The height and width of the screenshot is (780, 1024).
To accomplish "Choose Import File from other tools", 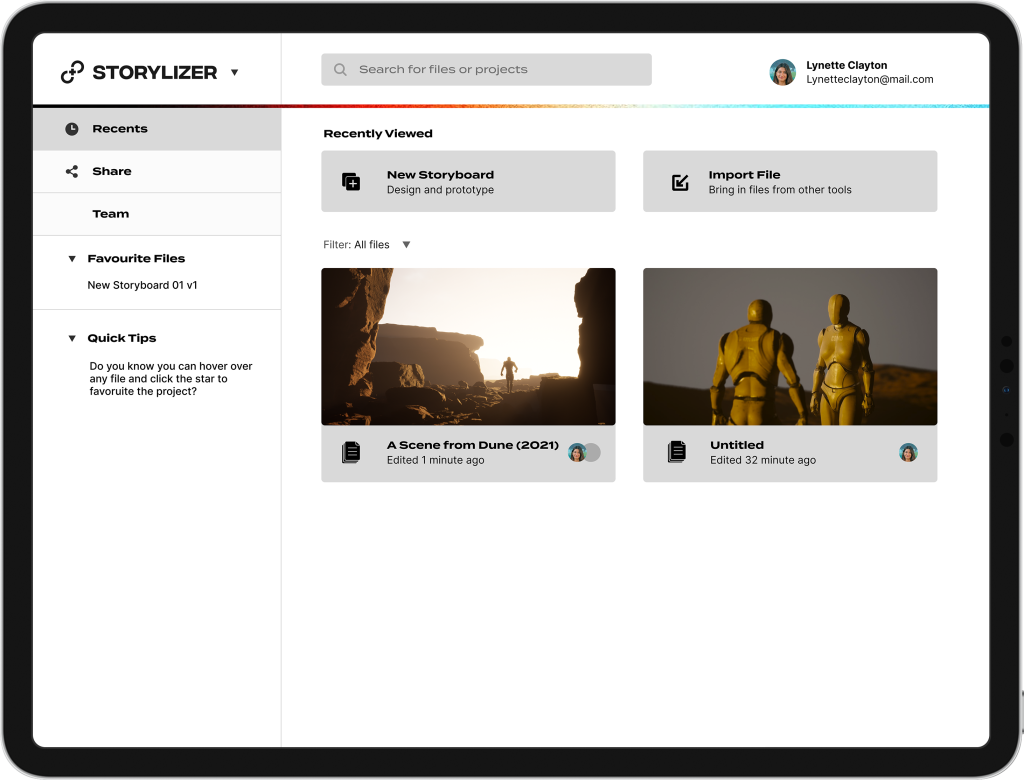I will (790, 182).
